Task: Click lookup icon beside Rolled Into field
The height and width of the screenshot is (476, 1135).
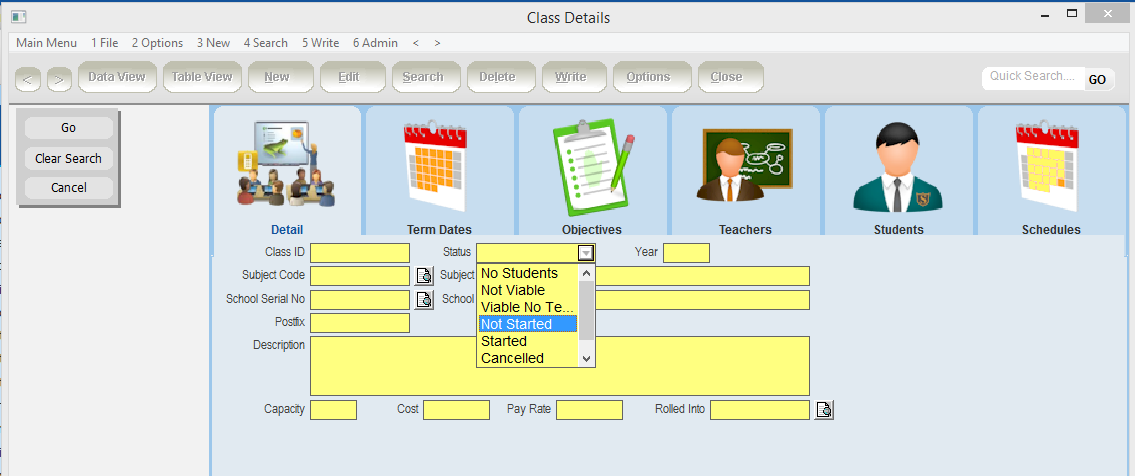Action: 823,410
